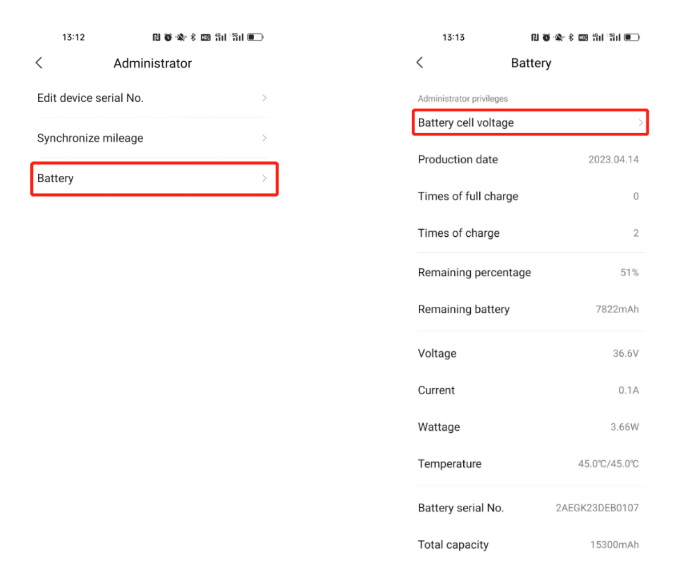The image size is (679, 566).
Task: Tap the Production date row
Action: [x=528, y=160]
